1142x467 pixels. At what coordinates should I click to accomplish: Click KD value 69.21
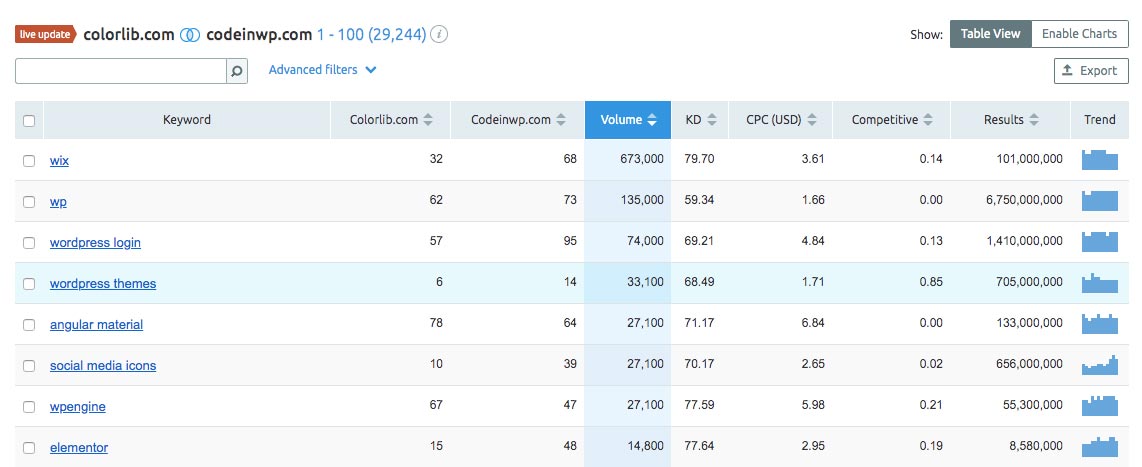(x=699, y=240)
